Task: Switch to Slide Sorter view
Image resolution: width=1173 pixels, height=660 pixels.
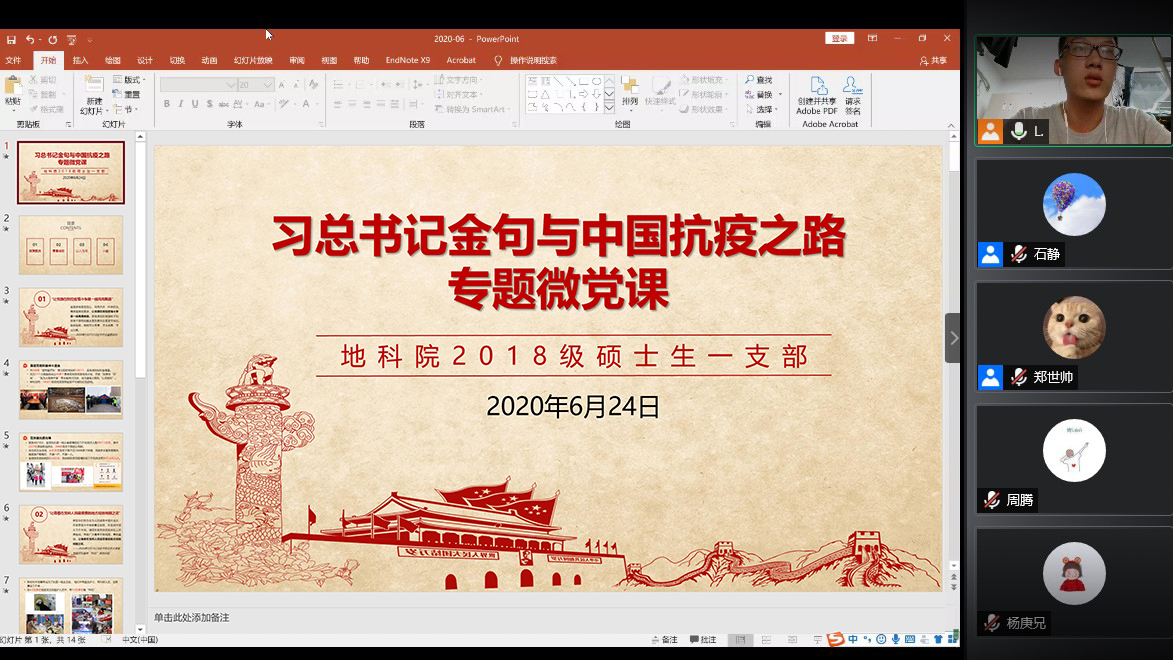Action: click(765, 640)
